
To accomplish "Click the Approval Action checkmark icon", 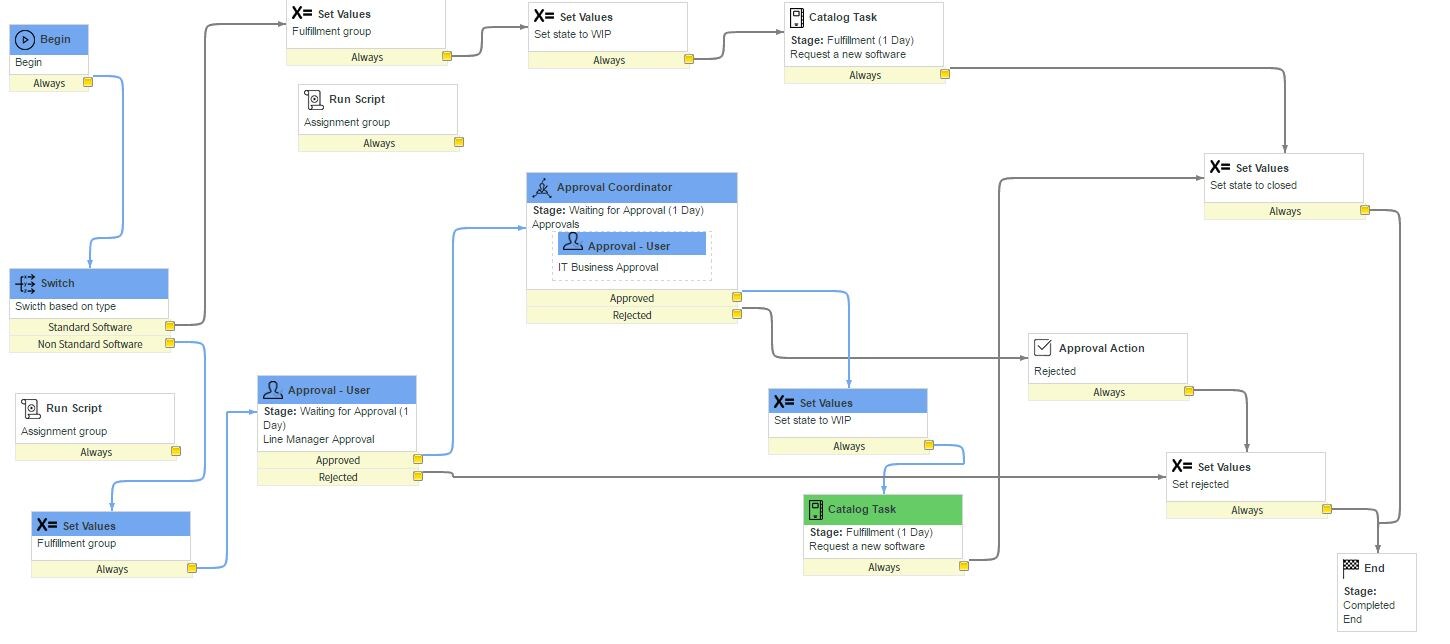I will tap(1042, 348).
